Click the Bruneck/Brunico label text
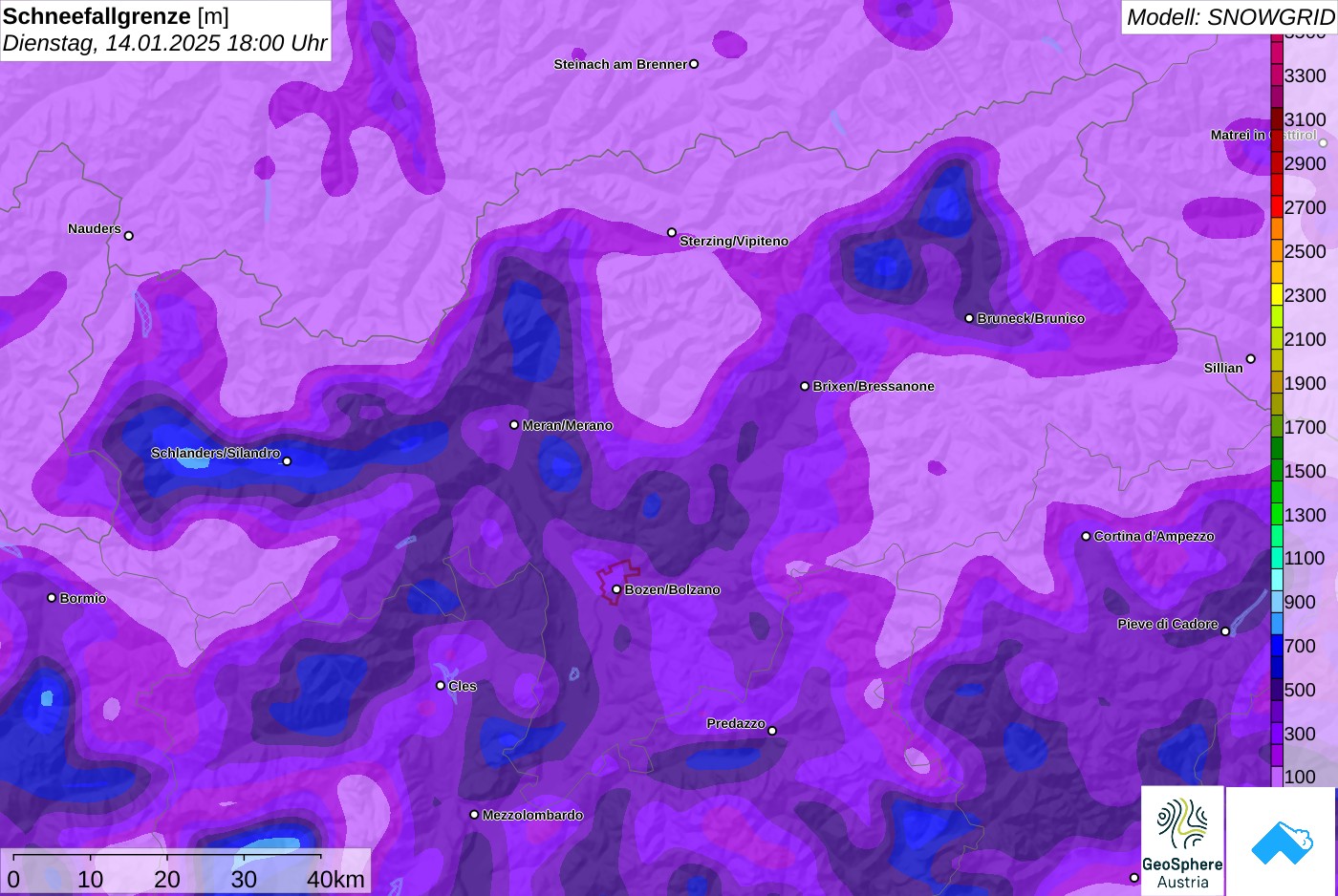 (x=1031, y=318)
